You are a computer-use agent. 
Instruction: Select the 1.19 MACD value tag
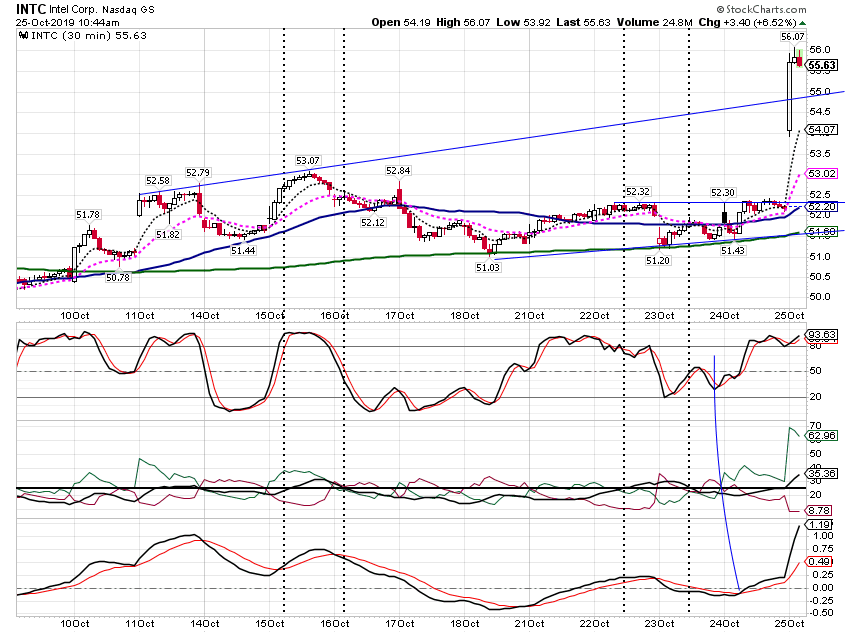pyautogui.click(x=819, y=525)
